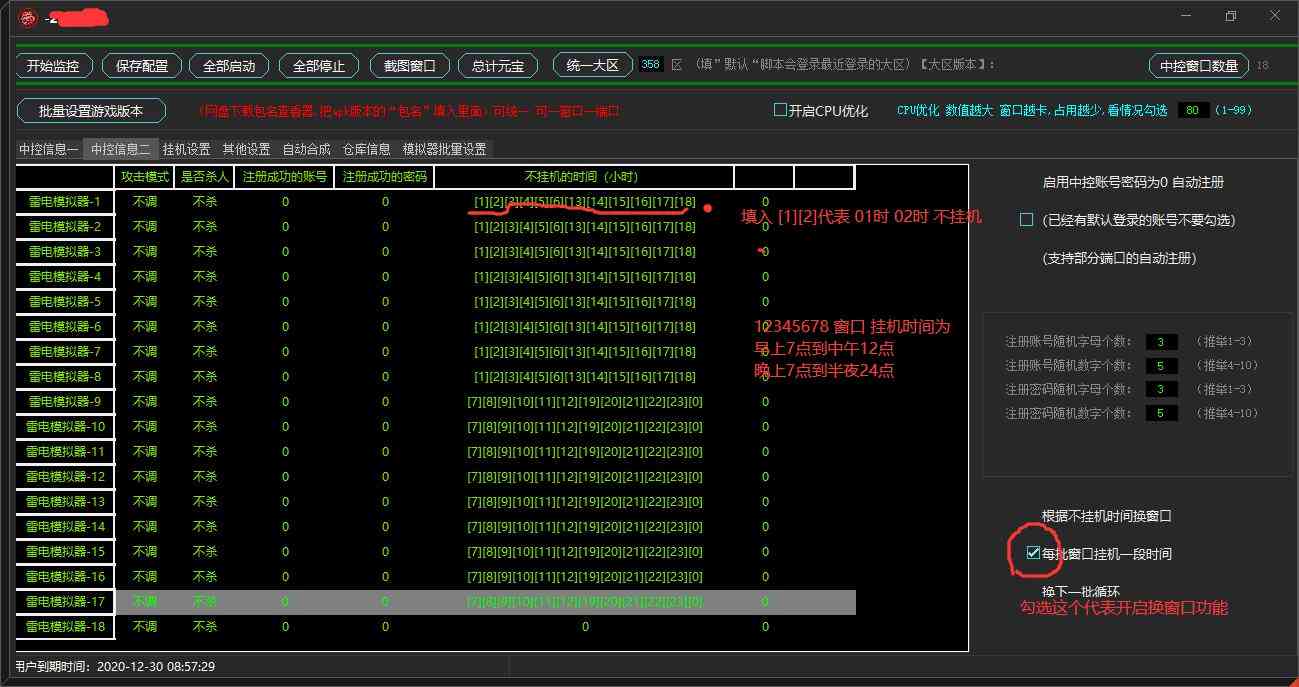The height and width of the screenshot is (687, 1299).
Task: Enable the 开启CPU优化 checkbox
Action: coord(781,110)
